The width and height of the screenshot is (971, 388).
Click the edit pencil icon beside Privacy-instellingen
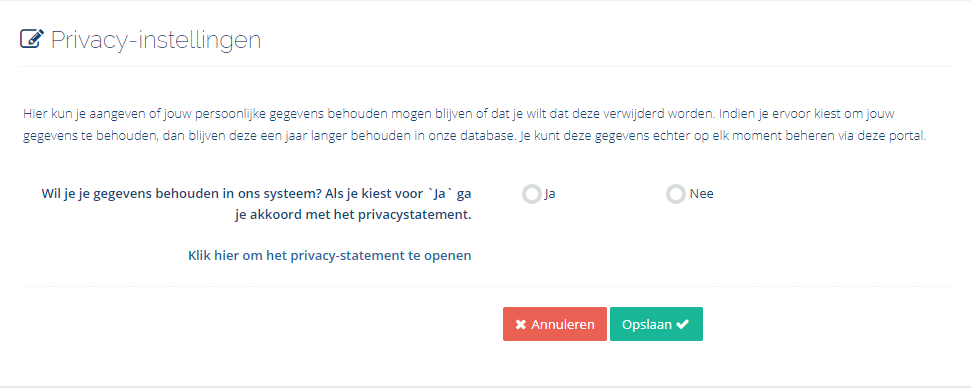32,39
